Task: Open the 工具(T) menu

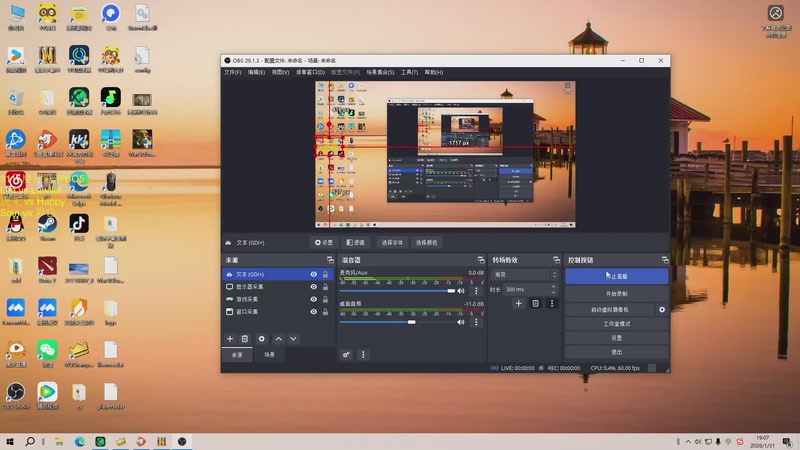Action: (x=409, y=72)
